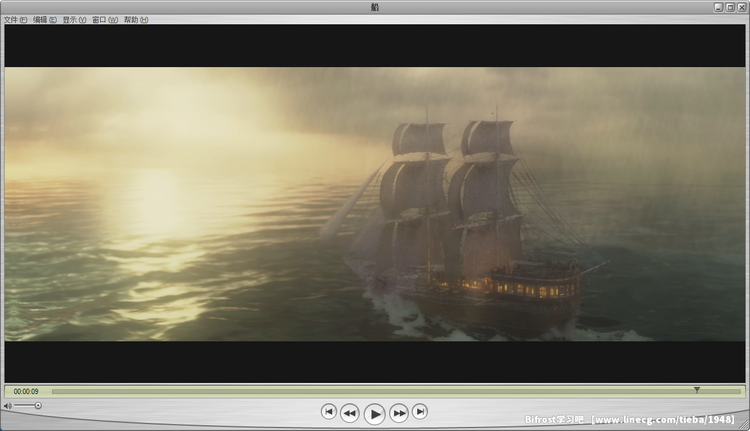The height and width of the screenshot is (431, 750).
Task: Open the 显示 (View) menu
Action: coord(75,20)
